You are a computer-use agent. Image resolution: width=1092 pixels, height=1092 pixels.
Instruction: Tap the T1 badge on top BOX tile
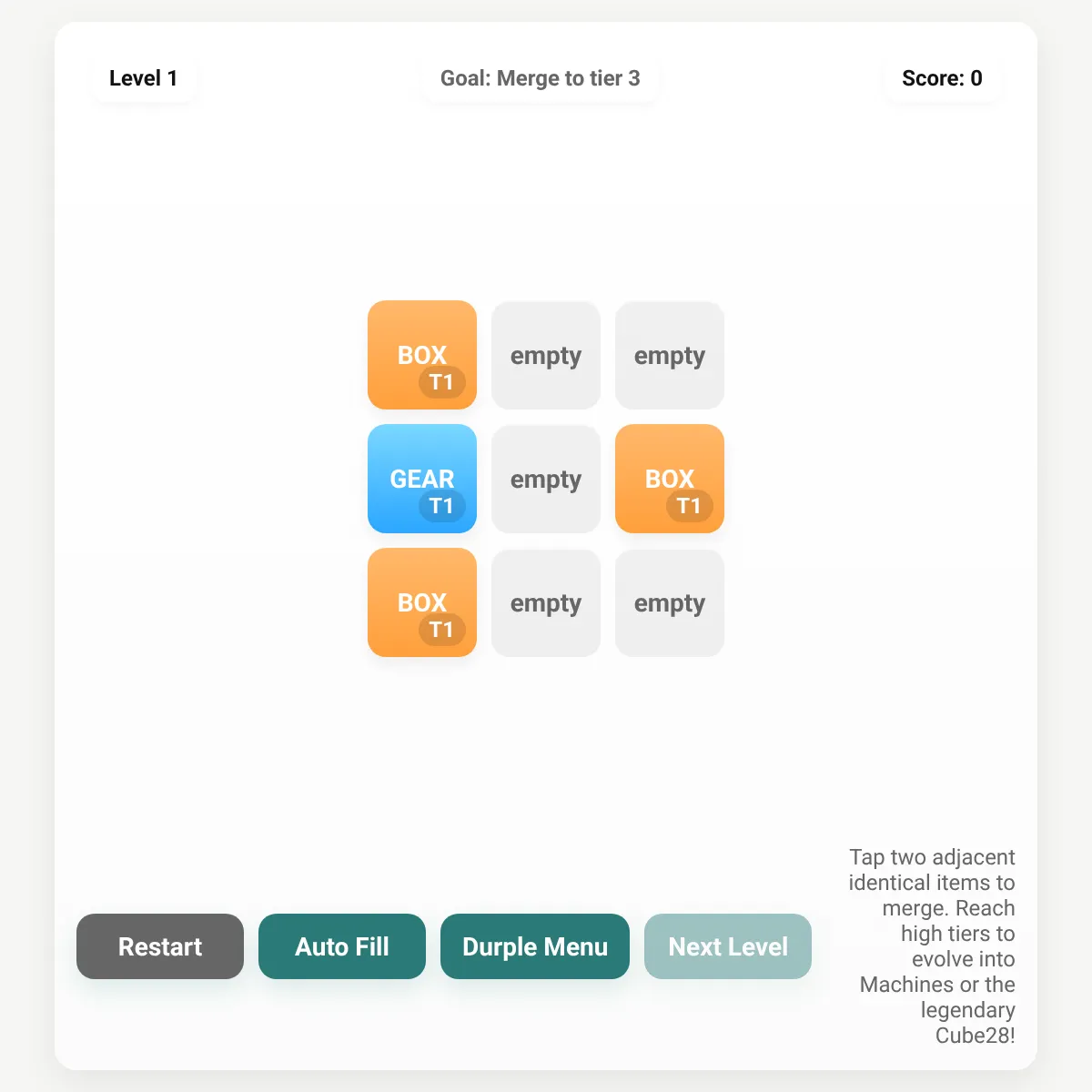coord(442,382)
